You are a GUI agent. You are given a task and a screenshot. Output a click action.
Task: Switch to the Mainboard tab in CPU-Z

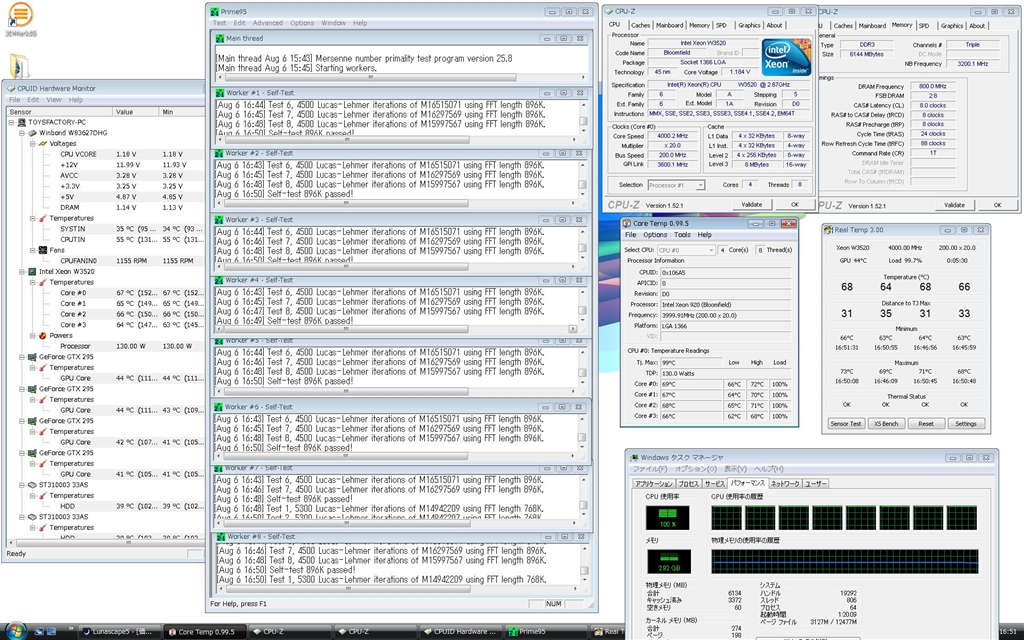(670, 26)
